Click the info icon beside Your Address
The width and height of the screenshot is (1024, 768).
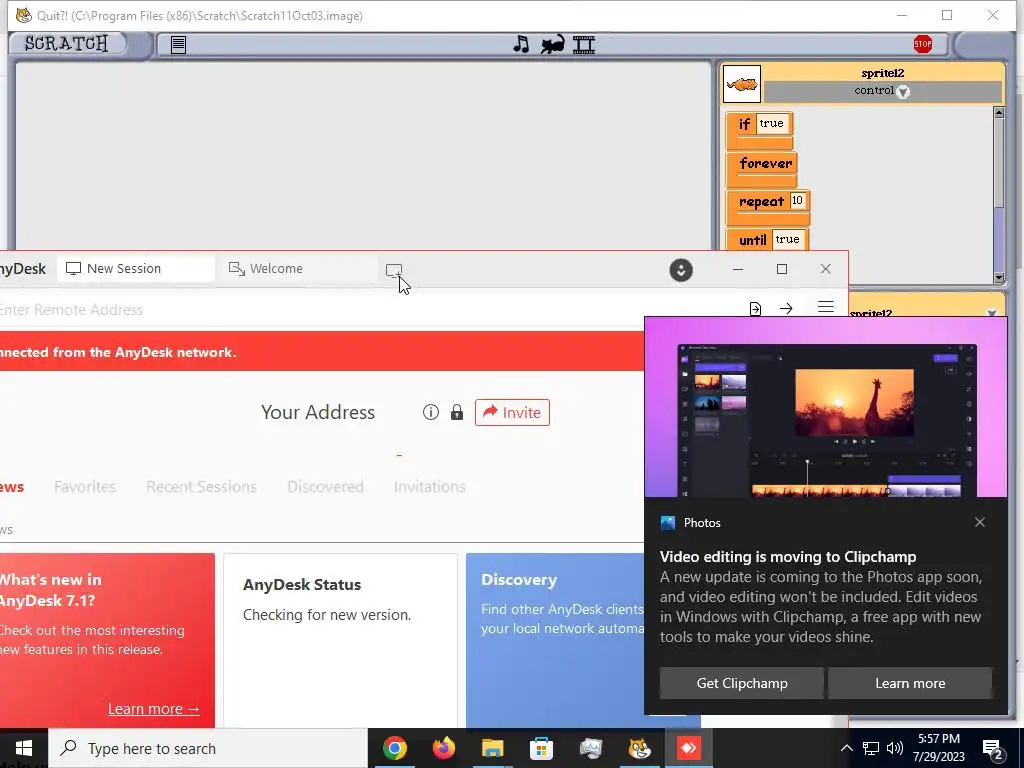(x=430, y=412)
